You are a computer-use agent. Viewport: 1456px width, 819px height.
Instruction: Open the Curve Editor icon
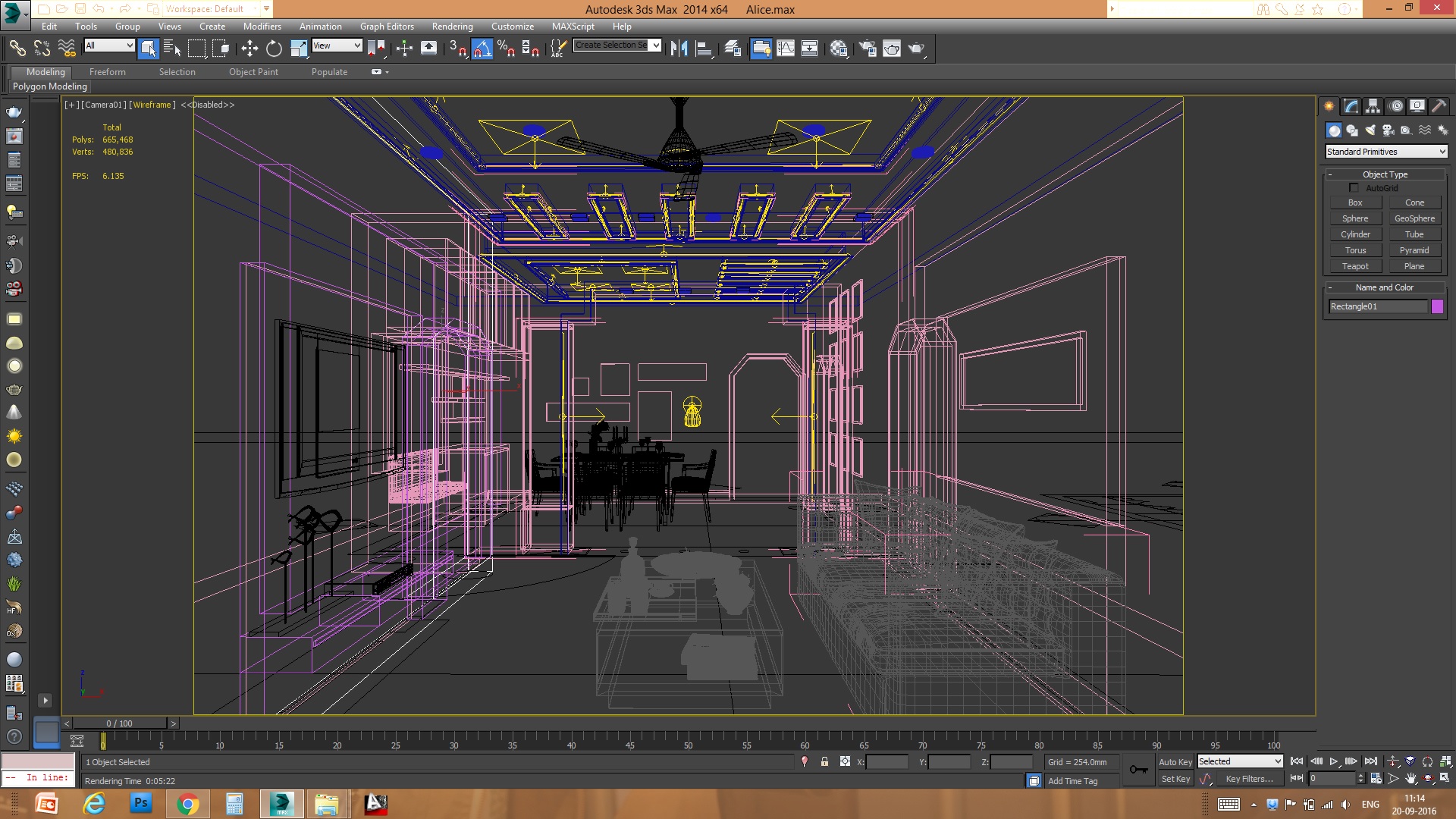click(x=786, y=49)
